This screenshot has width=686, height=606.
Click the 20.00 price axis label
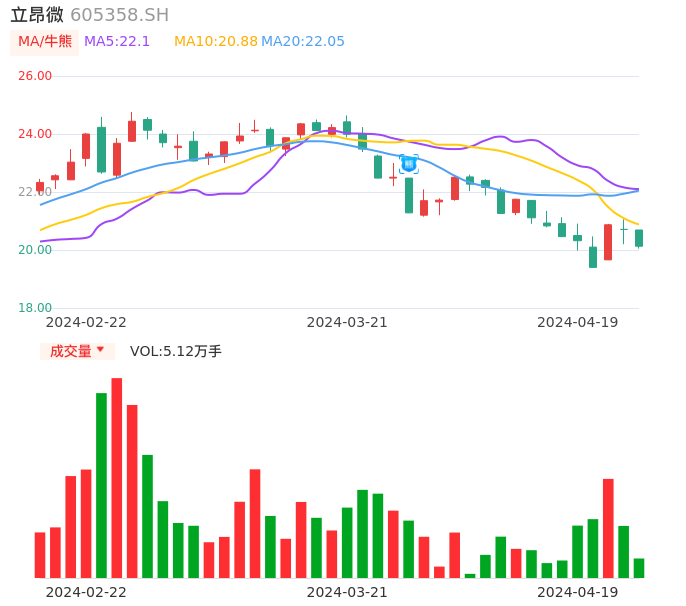(x=35, y=250)
